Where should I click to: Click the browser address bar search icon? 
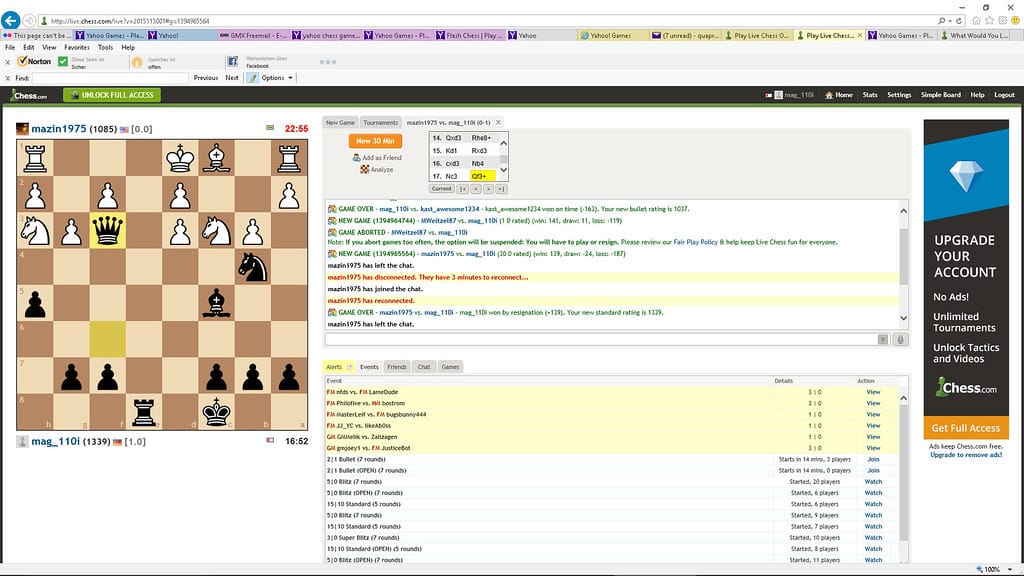click(x=941, y=21)
